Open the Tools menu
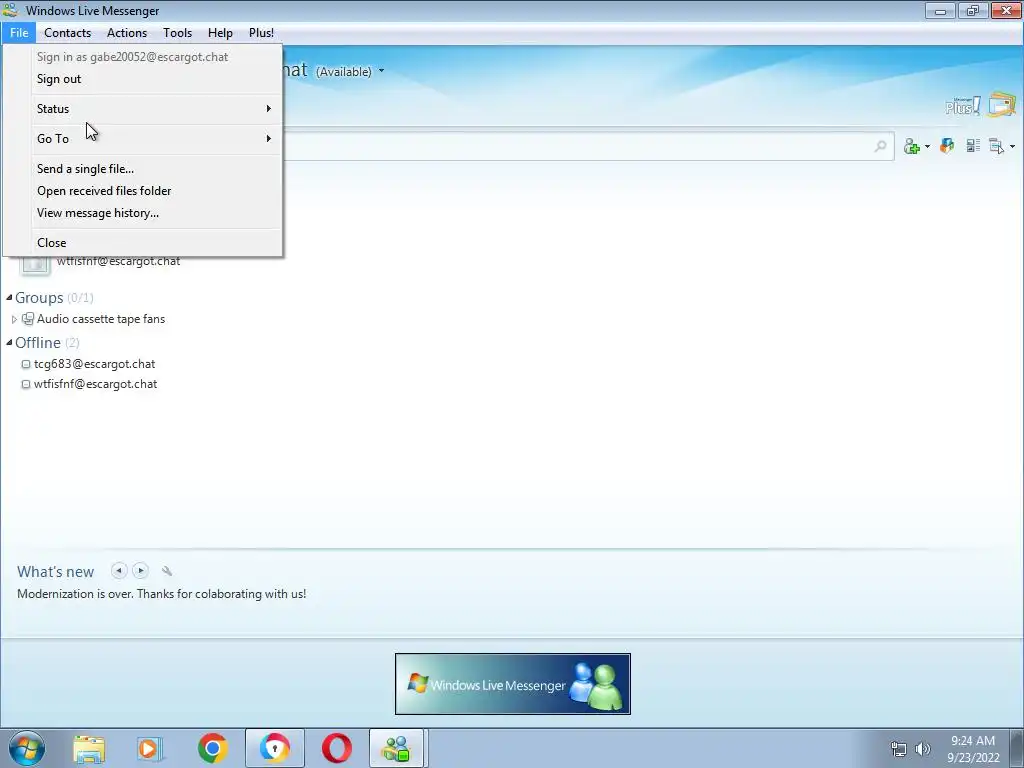Viewport: 1024px width, 768px height. point(178,33)
